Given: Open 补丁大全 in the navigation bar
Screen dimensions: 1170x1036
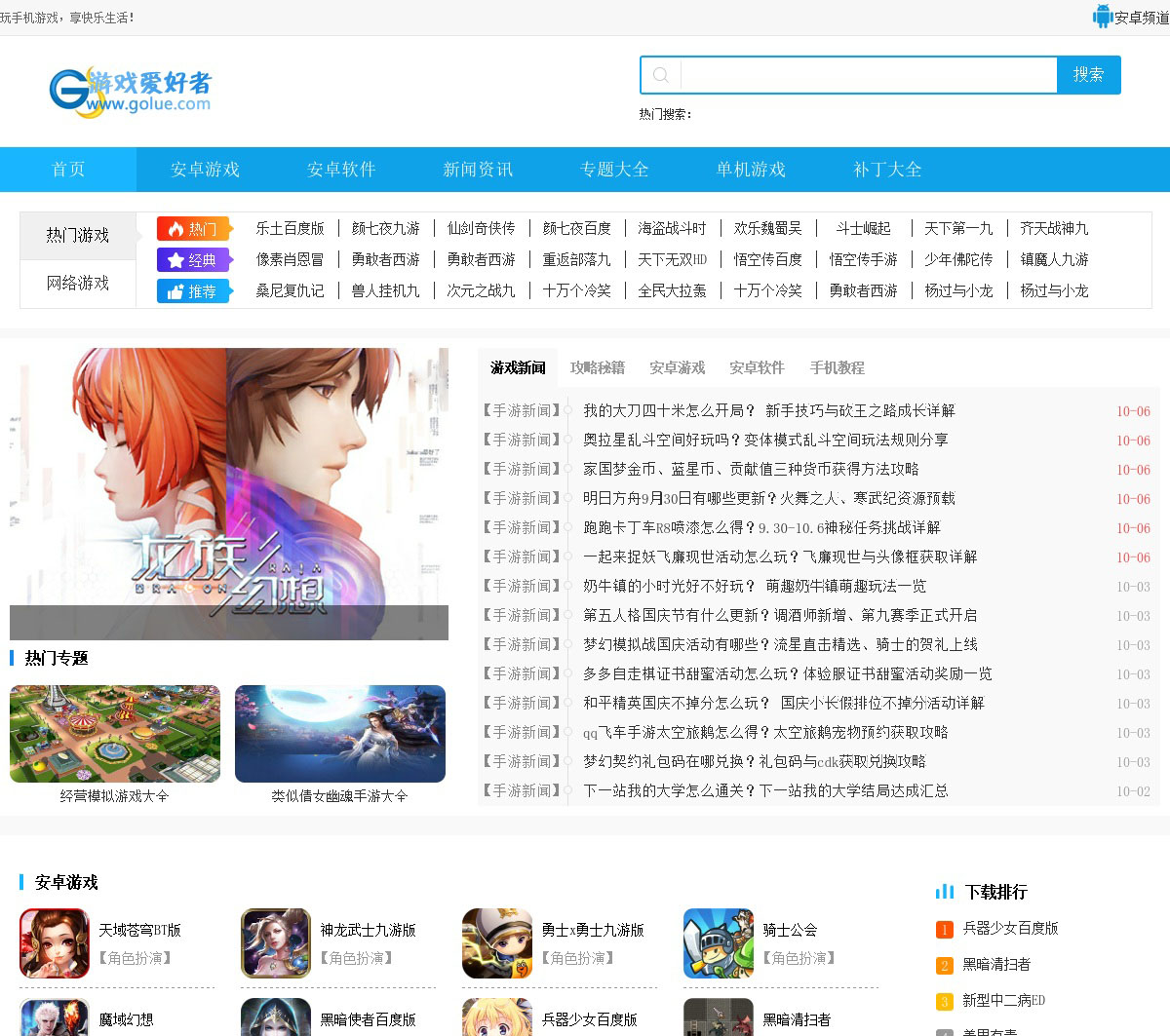Looking at the screenshot, I should point(887,170).
